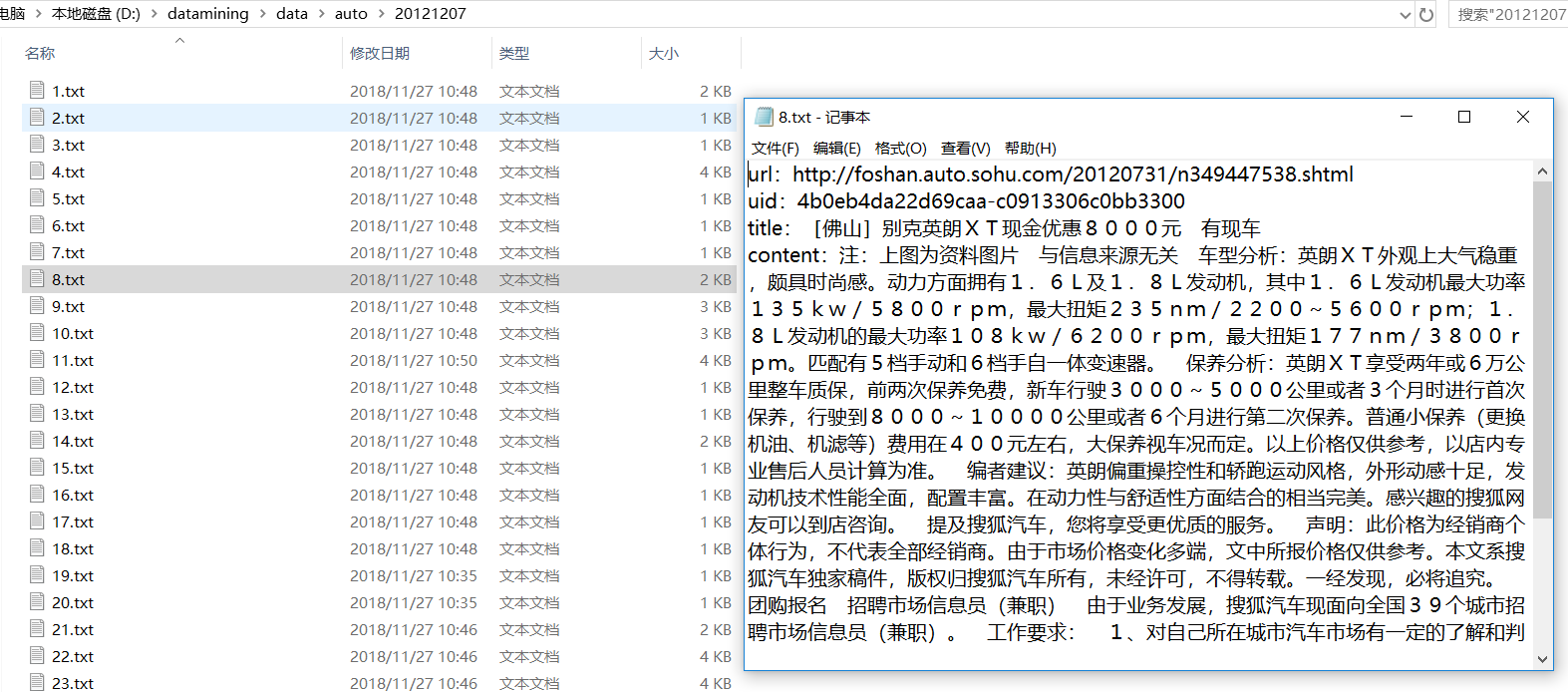The height and width of the screenshot is (692, 1568).
Task: Click the Explorer search box
Action: click(x=1508, y=14)
